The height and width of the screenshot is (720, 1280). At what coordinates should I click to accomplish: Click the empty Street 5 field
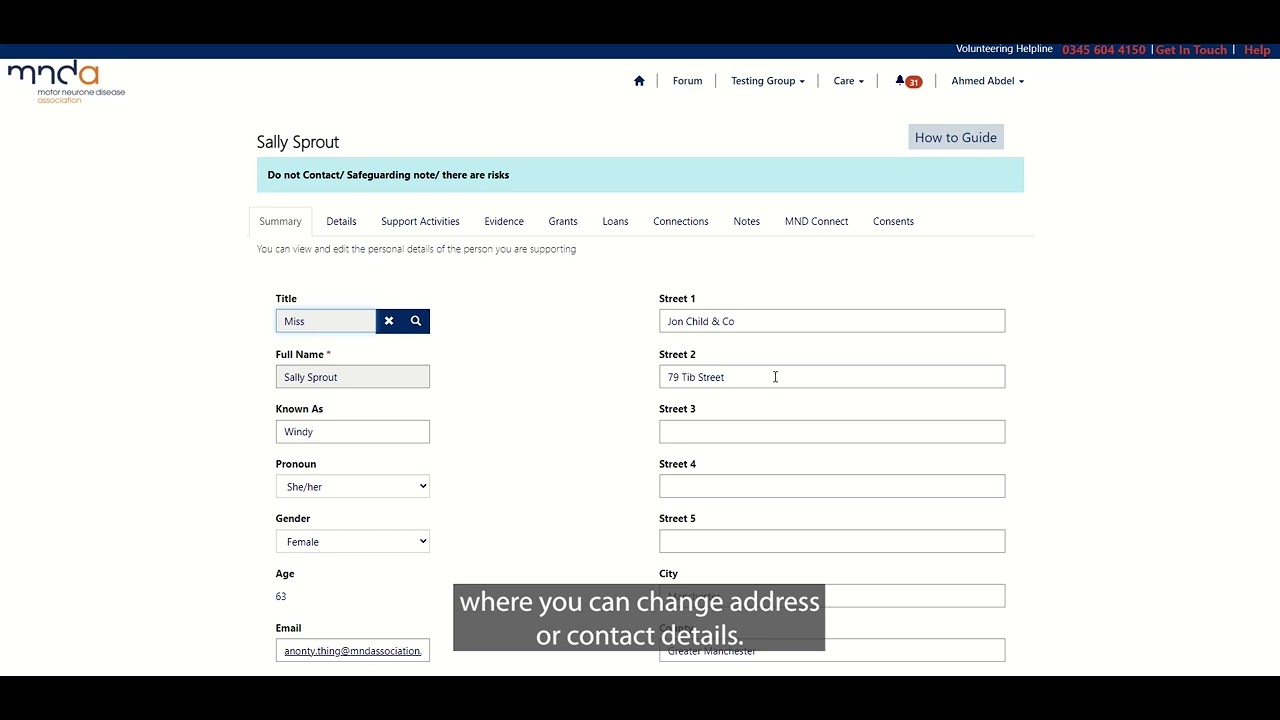coord(832,541)
